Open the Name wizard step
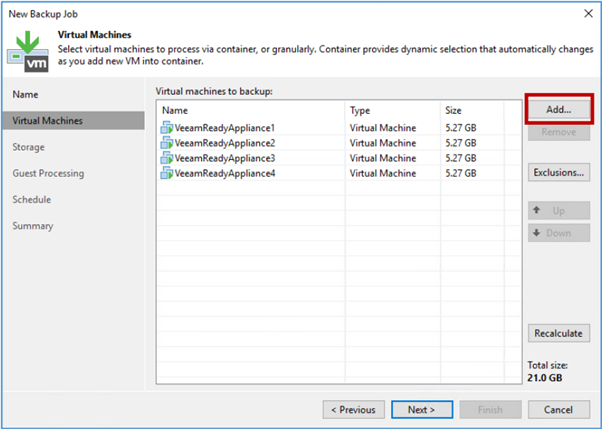 point(25,94)
